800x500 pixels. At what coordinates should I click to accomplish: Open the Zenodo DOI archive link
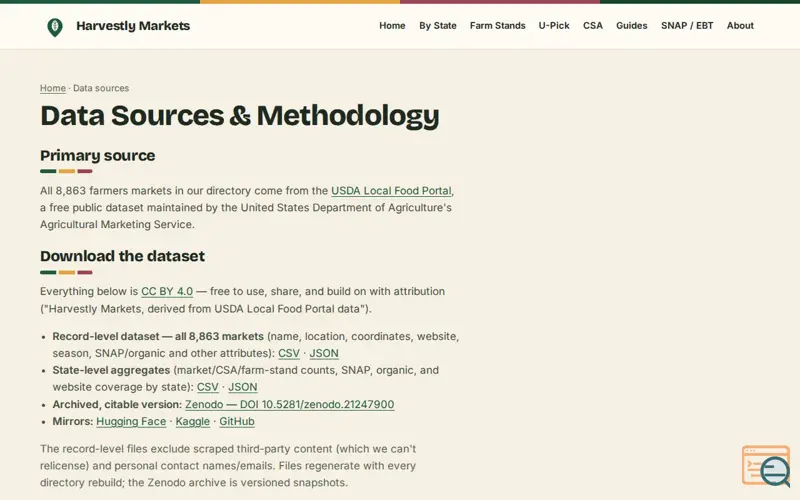pos(289,405)
